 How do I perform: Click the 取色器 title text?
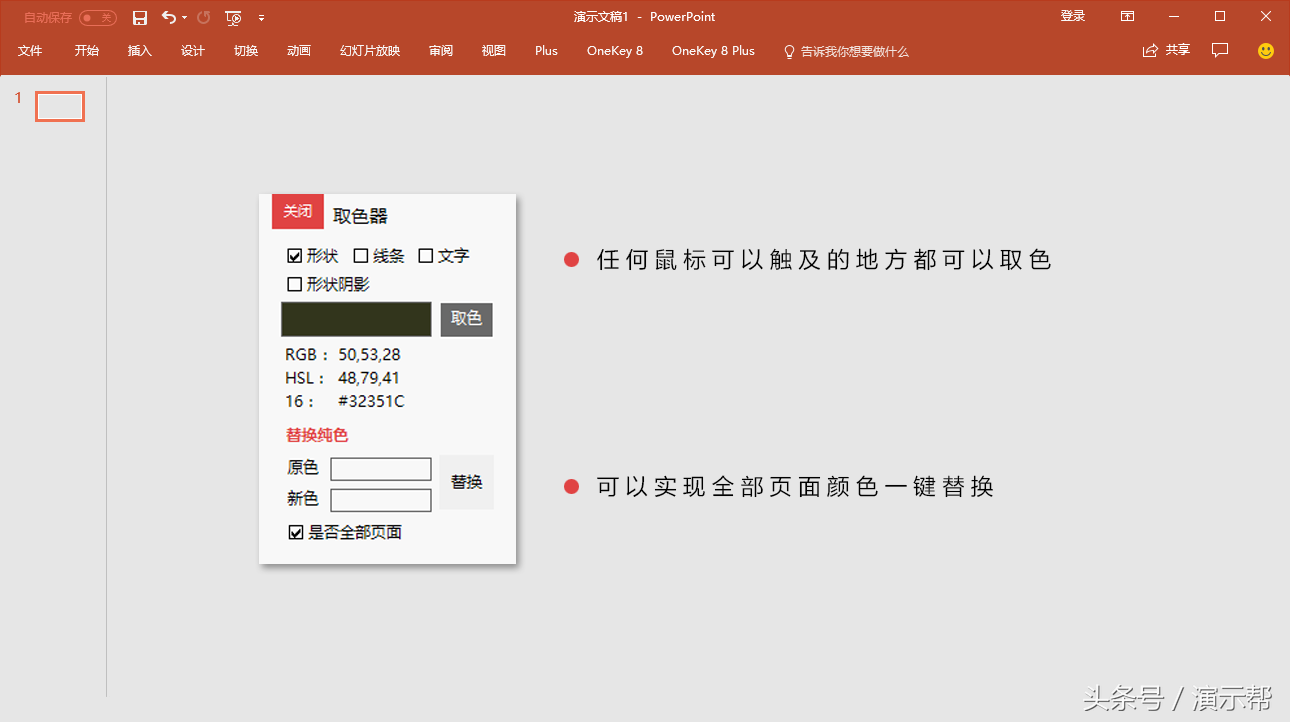tap(360, 216)
